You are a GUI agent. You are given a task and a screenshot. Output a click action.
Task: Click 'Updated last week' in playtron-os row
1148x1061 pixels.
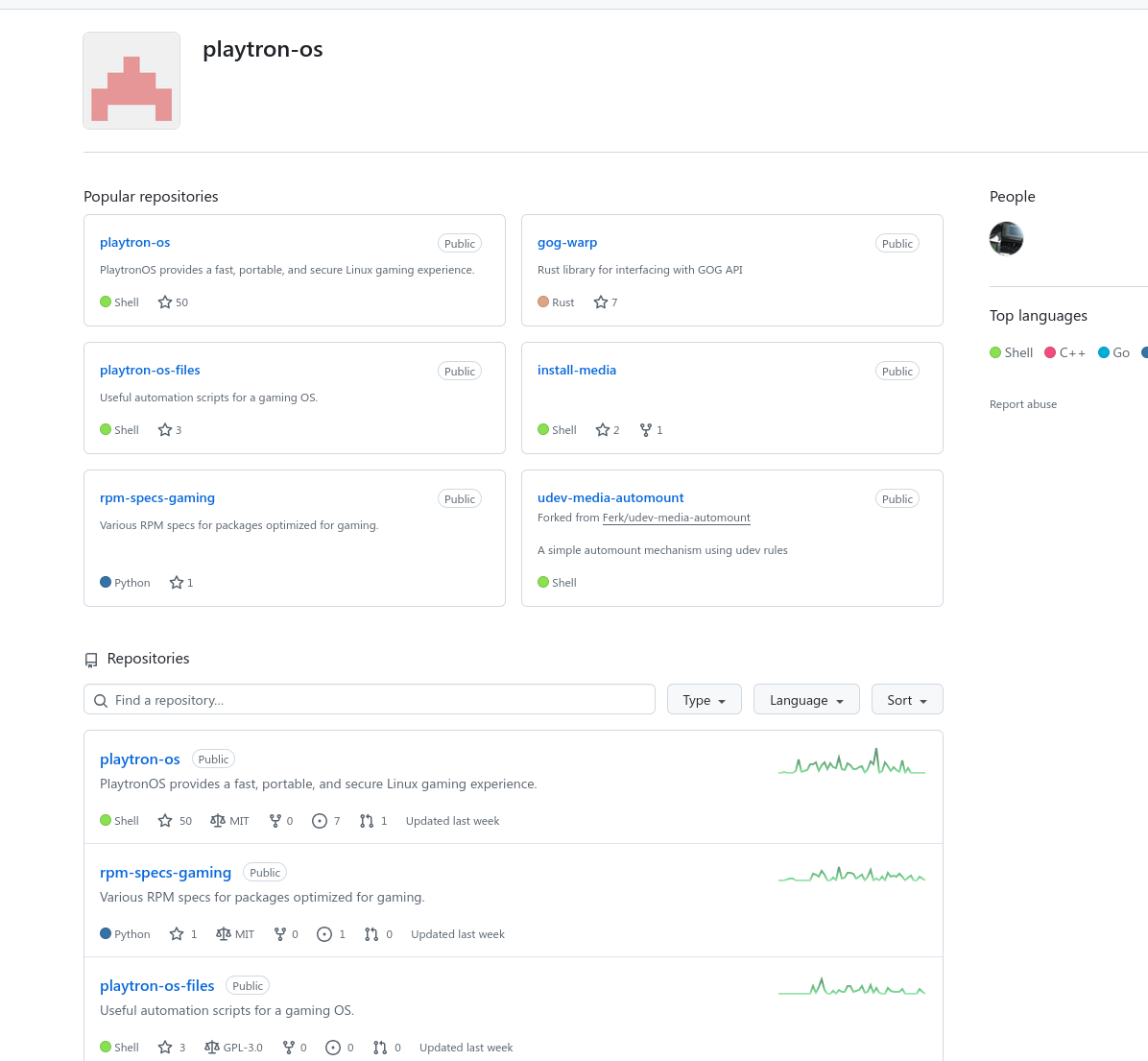pos(452,821)
